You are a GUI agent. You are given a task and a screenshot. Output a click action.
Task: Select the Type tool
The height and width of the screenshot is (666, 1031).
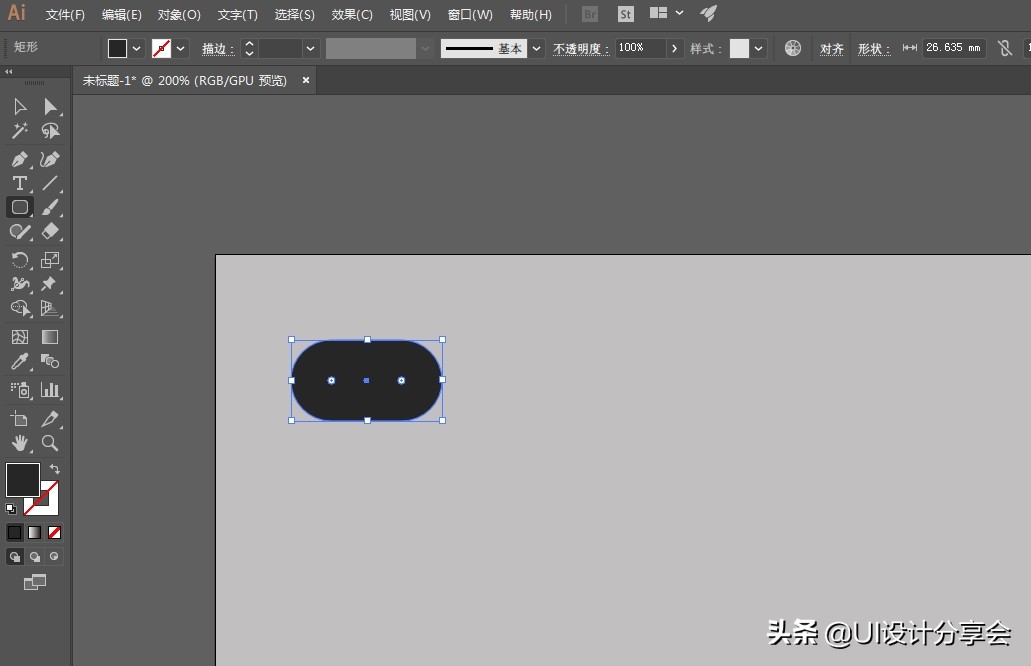[19, 183]
